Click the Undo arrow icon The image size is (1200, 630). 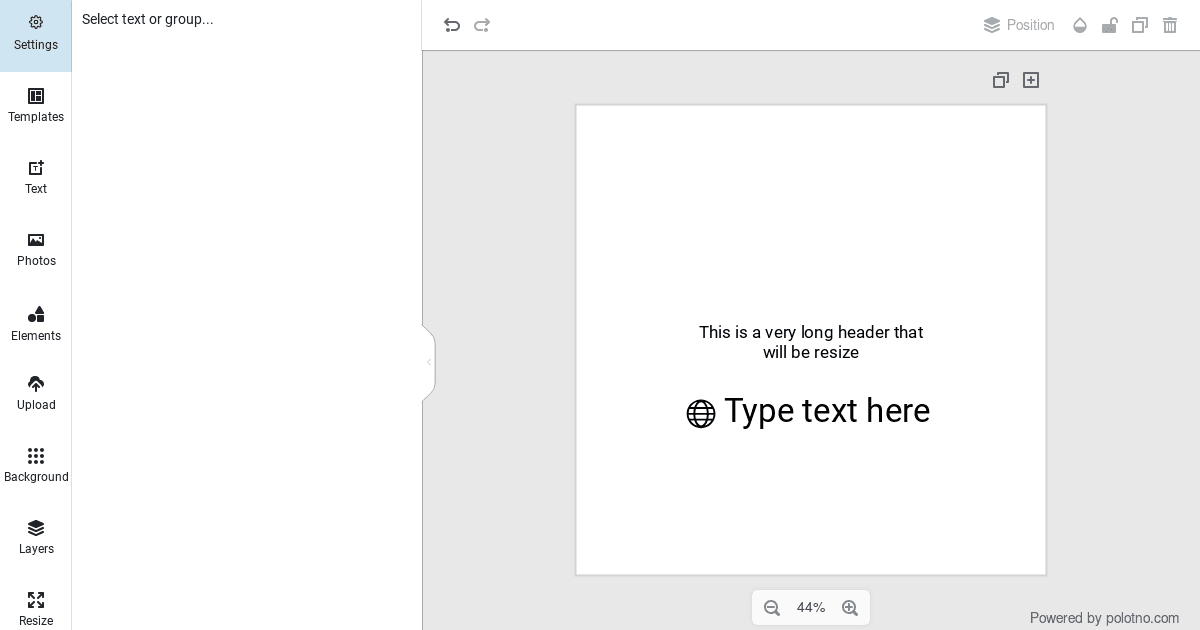pos(452,25)
